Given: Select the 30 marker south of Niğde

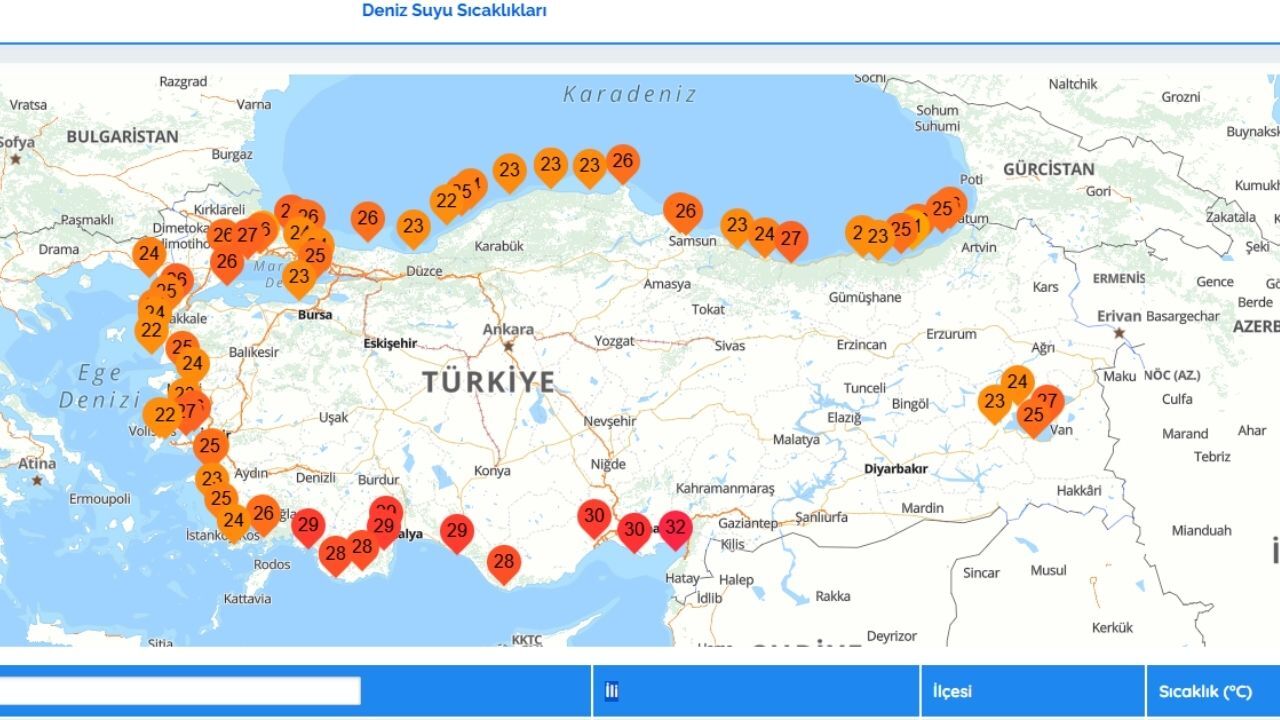Looking at the screenshot, I should point(594,518).
